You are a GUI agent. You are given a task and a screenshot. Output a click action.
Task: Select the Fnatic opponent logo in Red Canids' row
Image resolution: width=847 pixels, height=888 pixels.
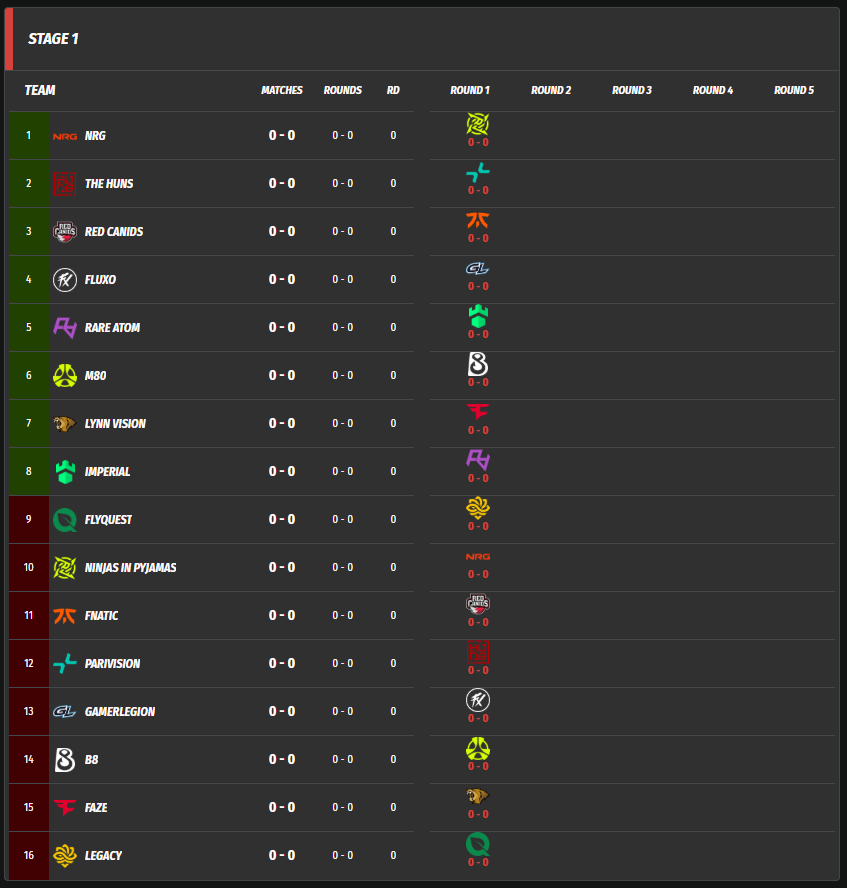(478, 220)
